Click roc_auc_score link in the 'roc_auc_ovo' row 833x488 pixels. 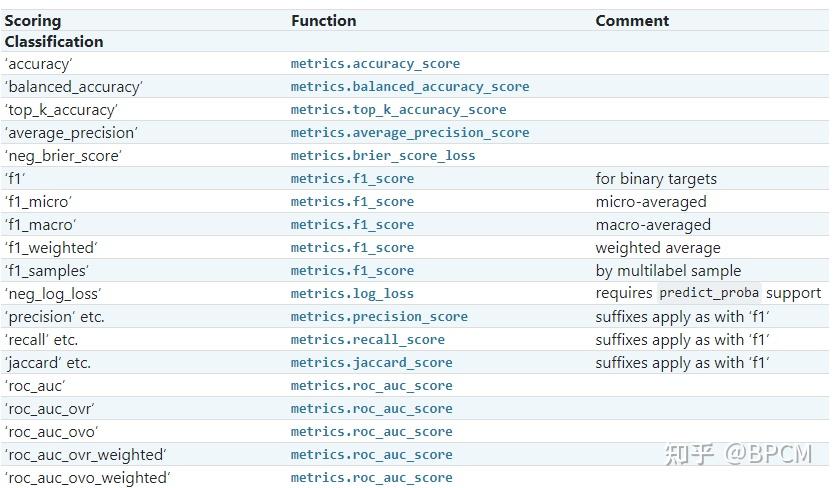click(x=371, y=432)
